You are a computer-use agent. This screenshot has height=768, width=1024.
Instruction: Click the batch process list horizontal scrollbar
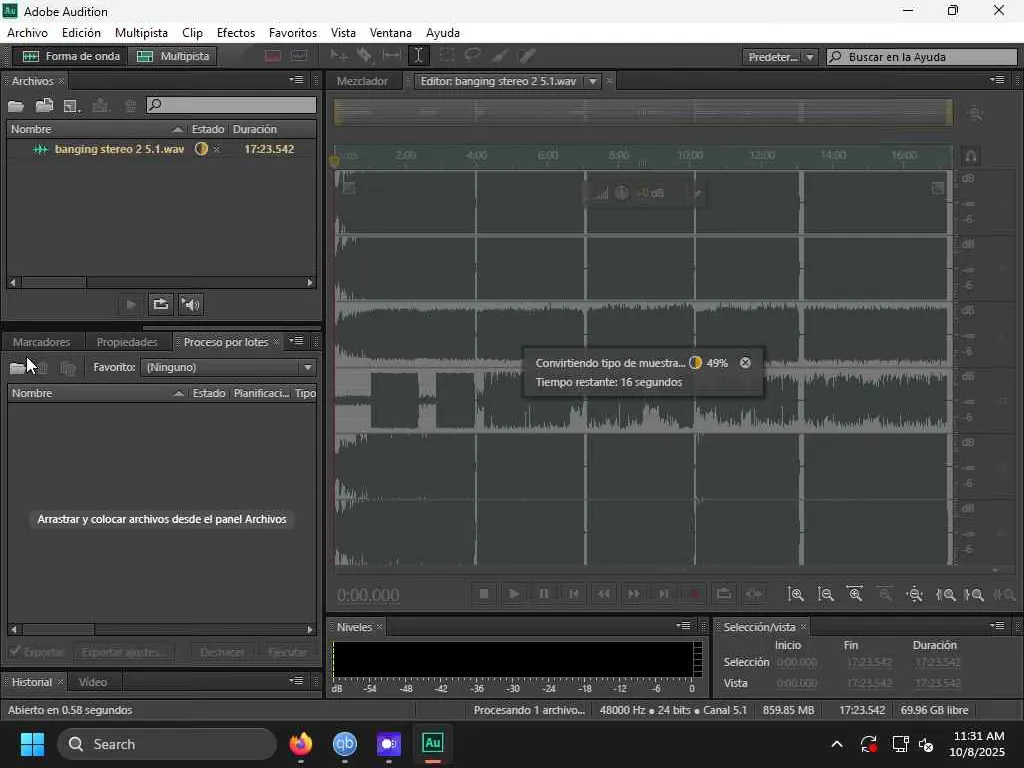161,630
